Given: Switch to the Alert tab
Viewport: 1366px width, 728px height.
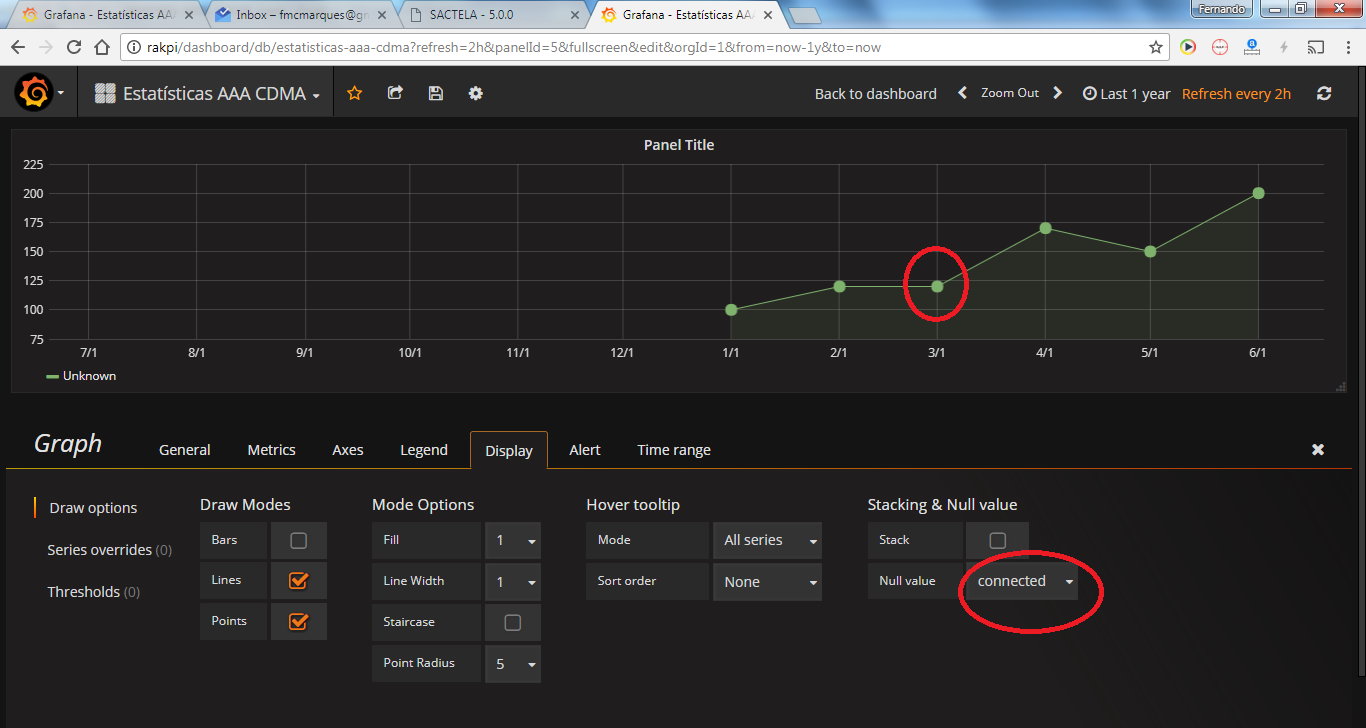Looking at the screenshot, I should pos(584,449).
